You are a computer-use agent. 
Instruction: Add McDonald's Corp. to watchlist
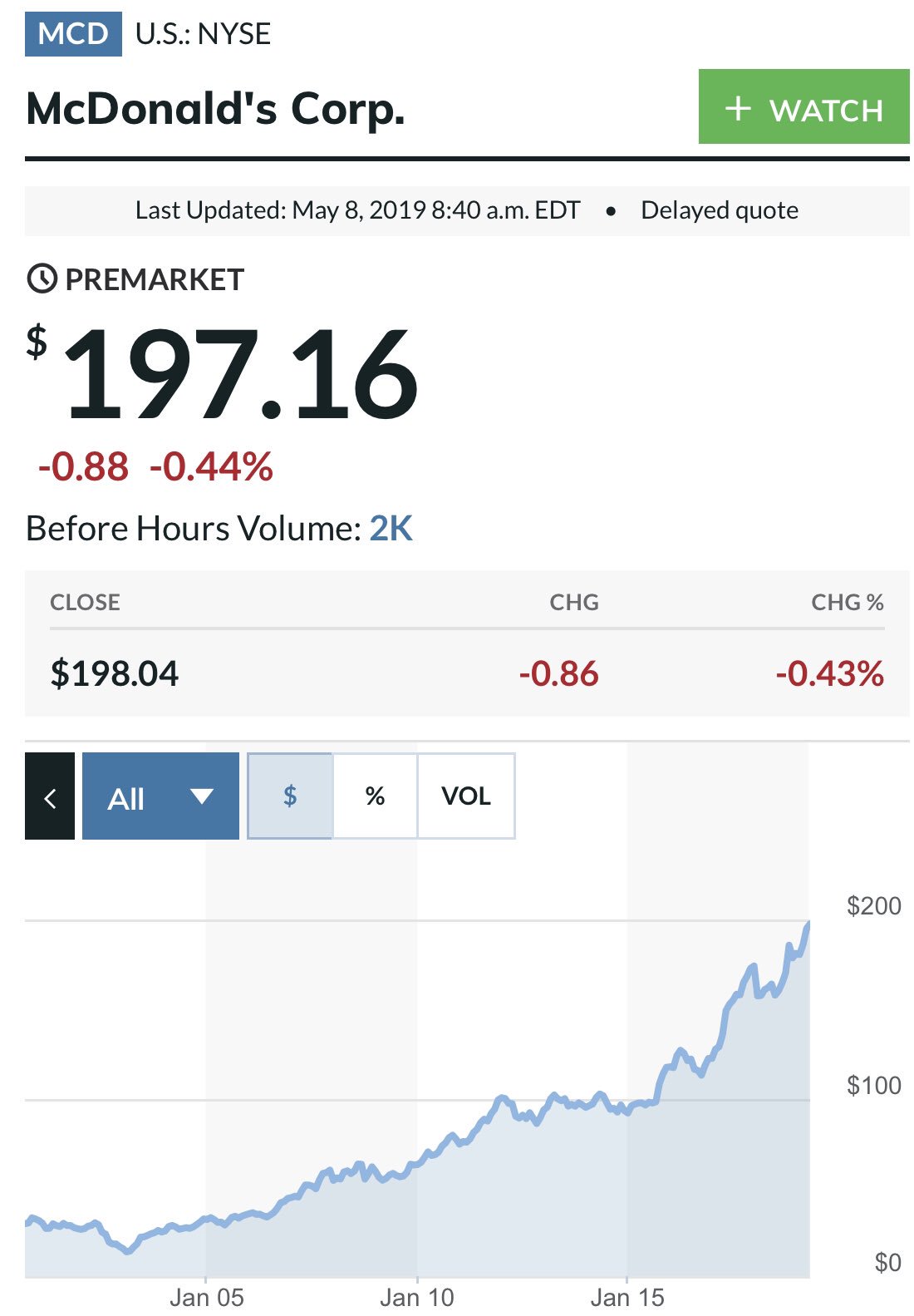(803, 106)
